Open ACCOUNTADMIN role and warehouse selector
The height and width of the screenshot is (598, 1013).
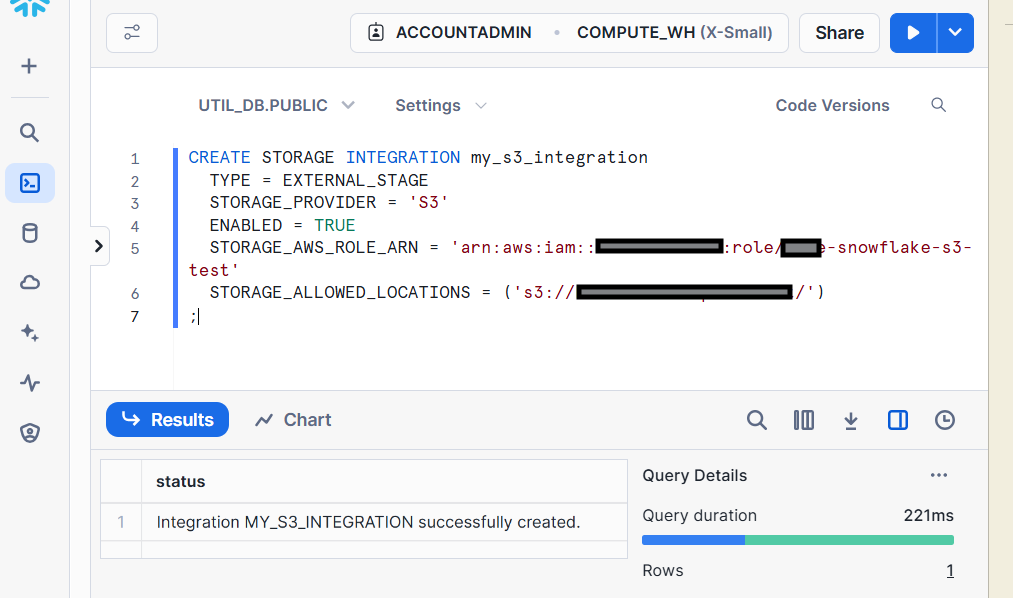569,33
